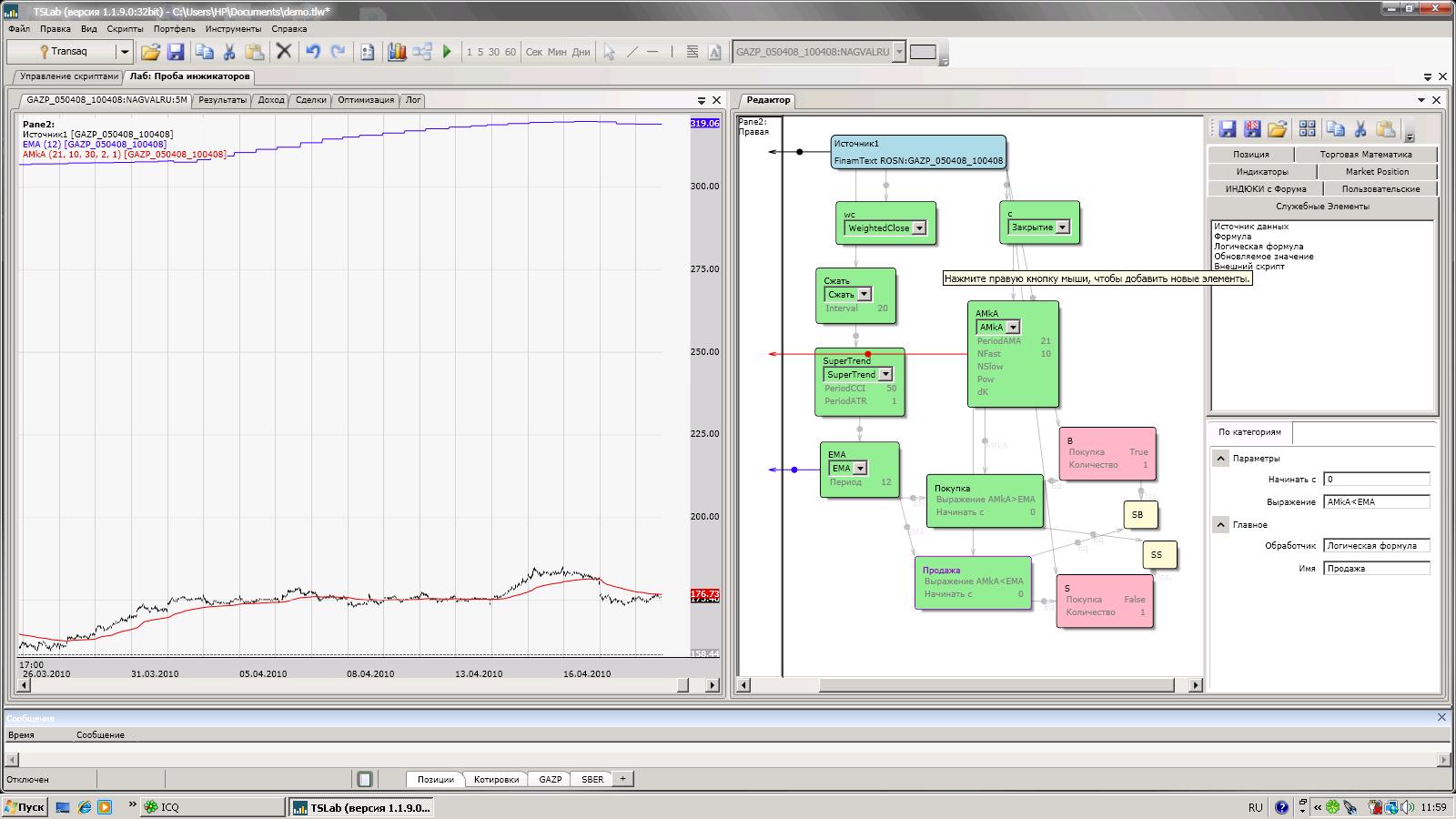Screen dimensions: 1456x819
Task: Collapse the 'Параметры' section
Action: pos(1221,459)
